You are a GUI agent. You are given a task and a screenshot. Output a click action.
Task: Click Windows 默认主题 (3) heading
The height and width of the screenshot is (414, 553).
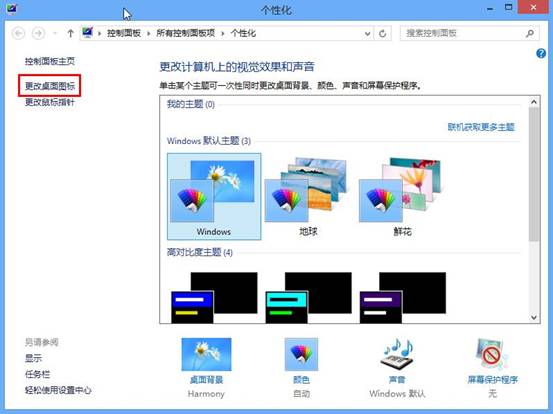click(209, 141)
